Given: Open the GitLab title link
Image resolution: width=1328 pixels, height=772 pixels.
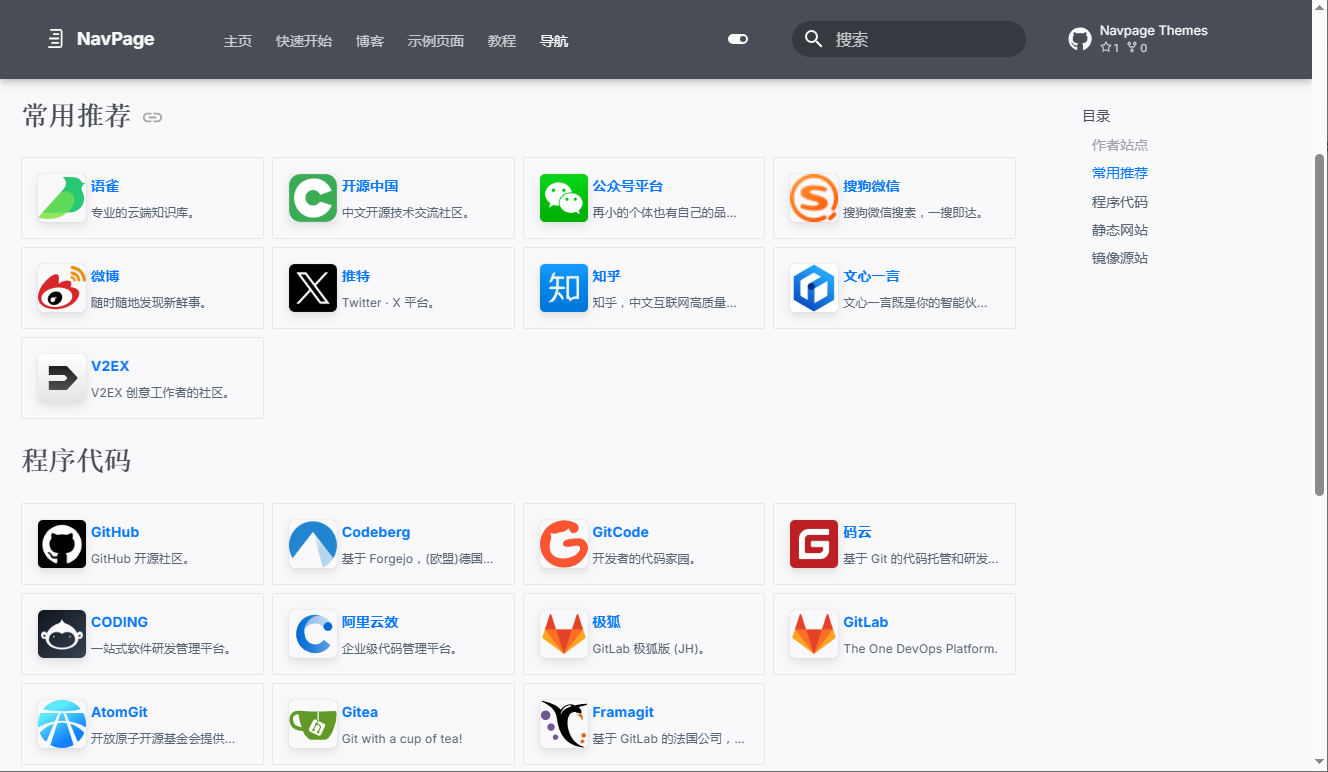Looking at the screenshot, I should (866, 622).
